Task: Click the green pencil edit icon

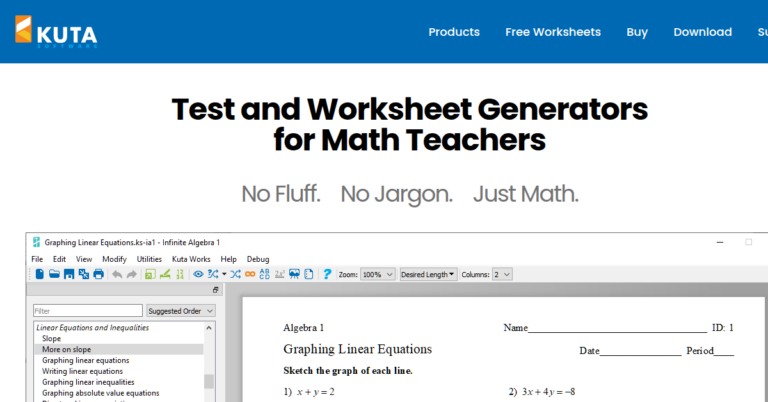Action: [165, 274]
